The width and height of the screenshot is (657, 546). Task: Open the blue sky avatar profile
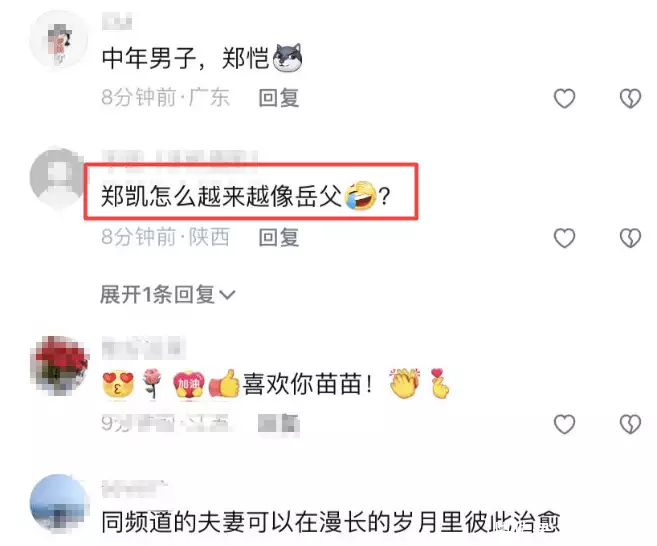pyautogui.click(x=59, y=503)
